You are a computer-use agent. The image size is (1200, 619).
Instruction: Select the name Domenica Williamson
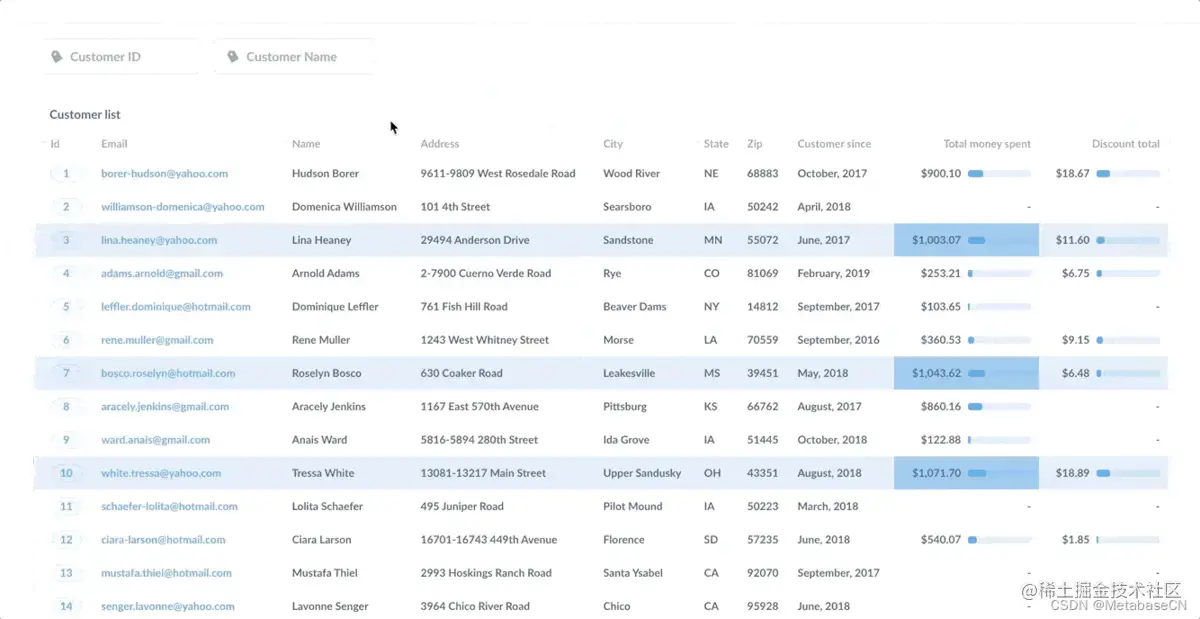tap(344, 207)
